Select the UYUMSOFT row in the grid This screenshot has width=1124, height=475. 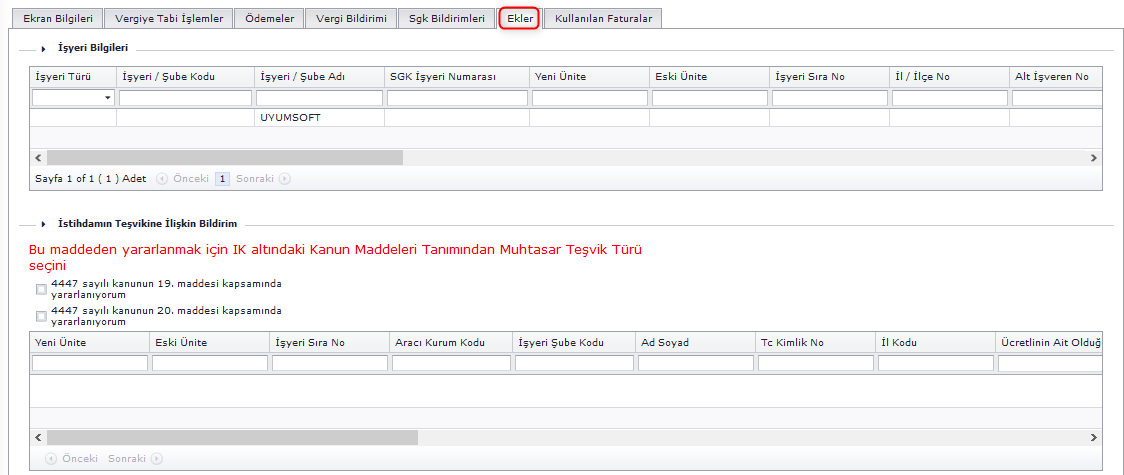point(290,117)
